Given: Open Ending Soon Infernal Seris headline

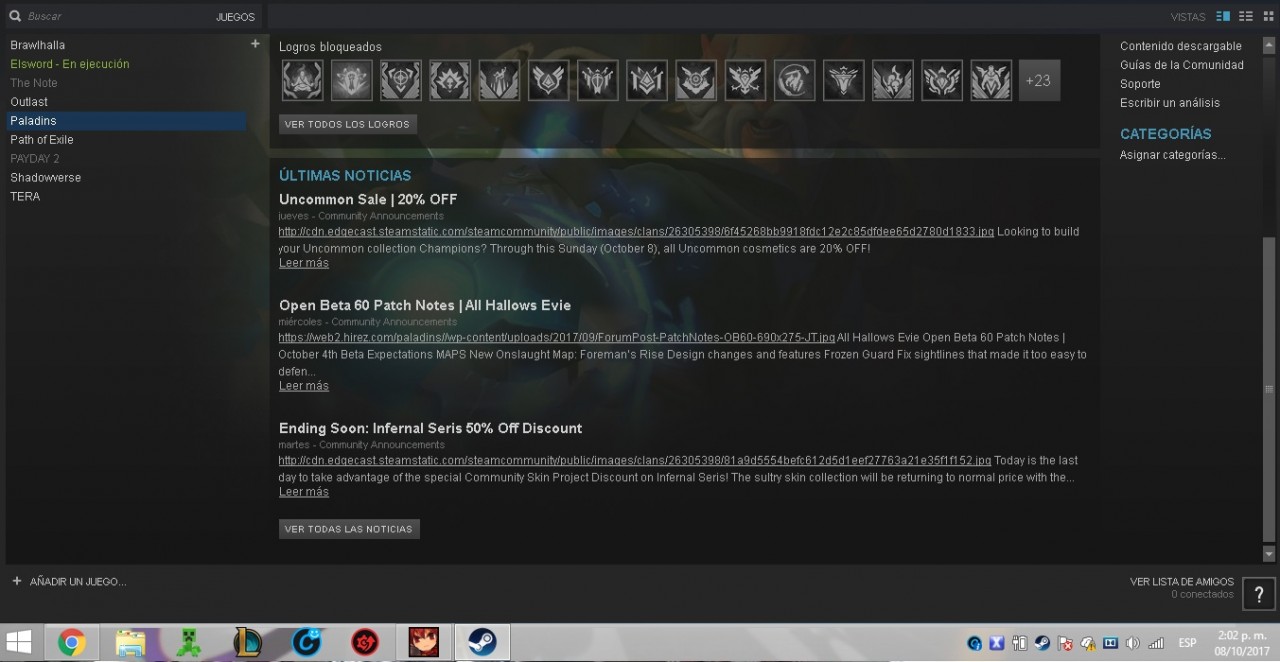Looking at the screenshot, I should [430, 428].
